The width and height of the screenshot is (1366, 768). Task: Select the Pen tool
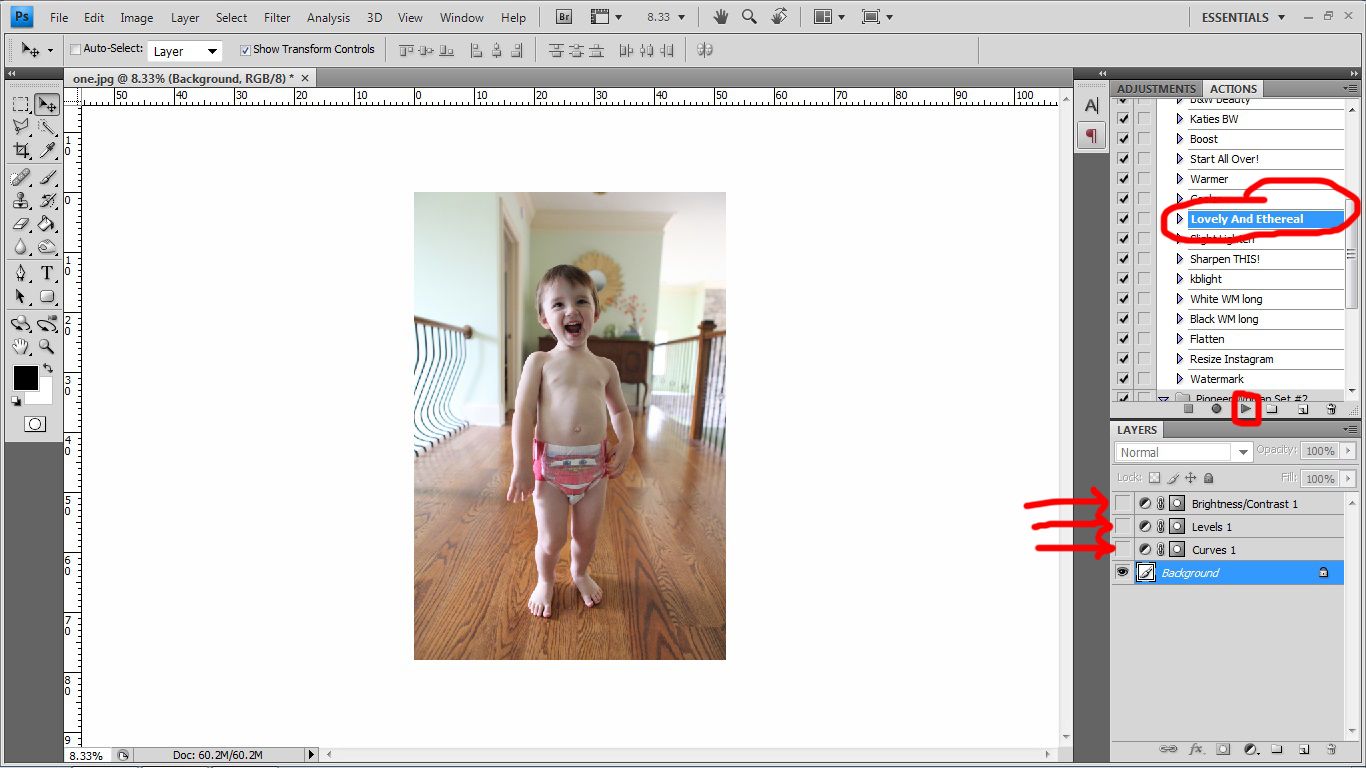21,273
